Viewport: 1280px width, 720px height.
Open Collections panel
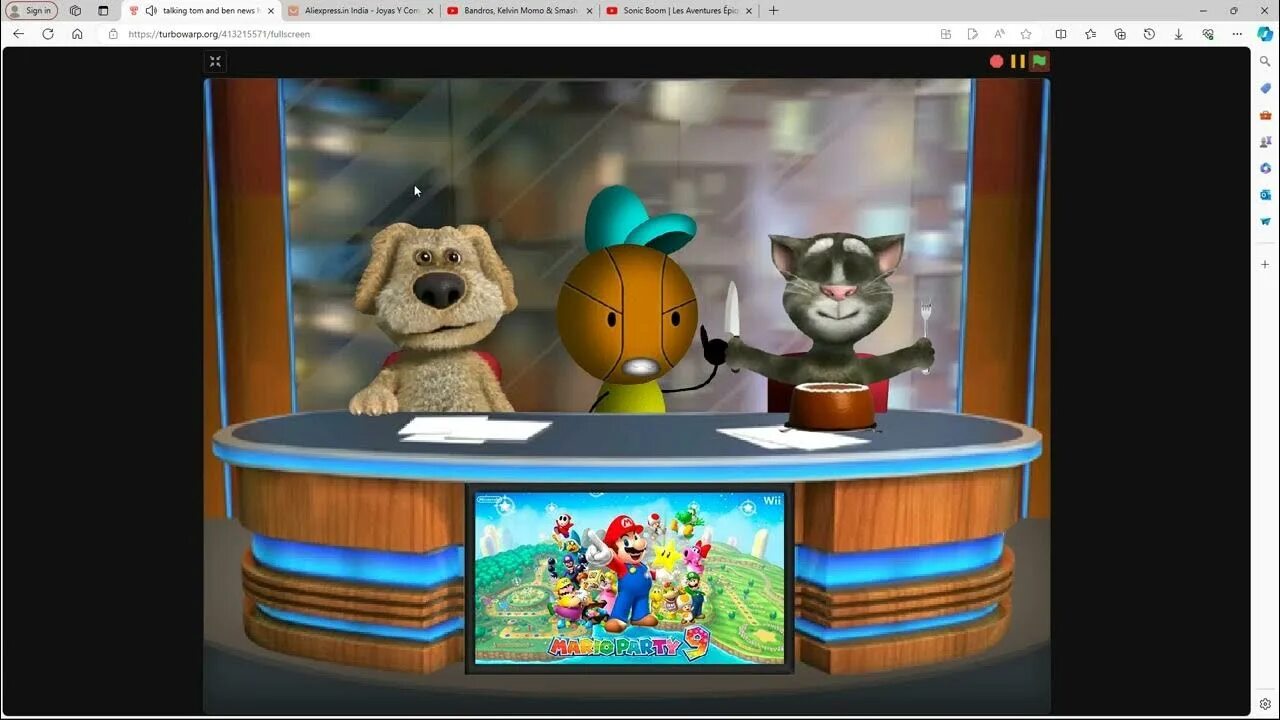1120,34
